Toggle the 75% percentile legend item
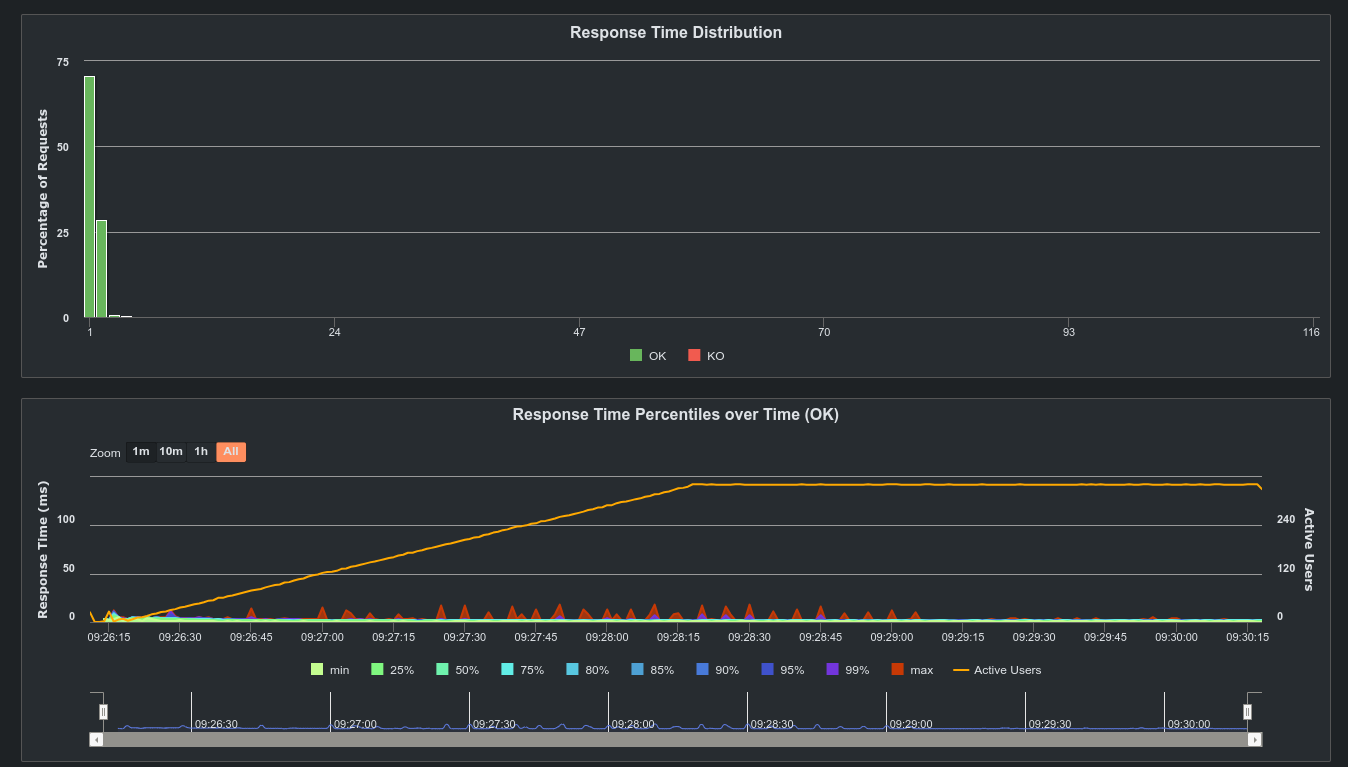The height and width of the screenshot is (767, 1348). pos(522,670)
